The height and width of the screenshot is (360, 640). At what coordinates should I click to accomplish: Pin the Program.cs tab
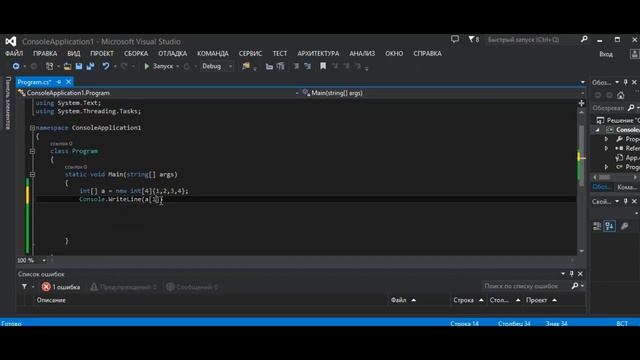click(59, 82)
